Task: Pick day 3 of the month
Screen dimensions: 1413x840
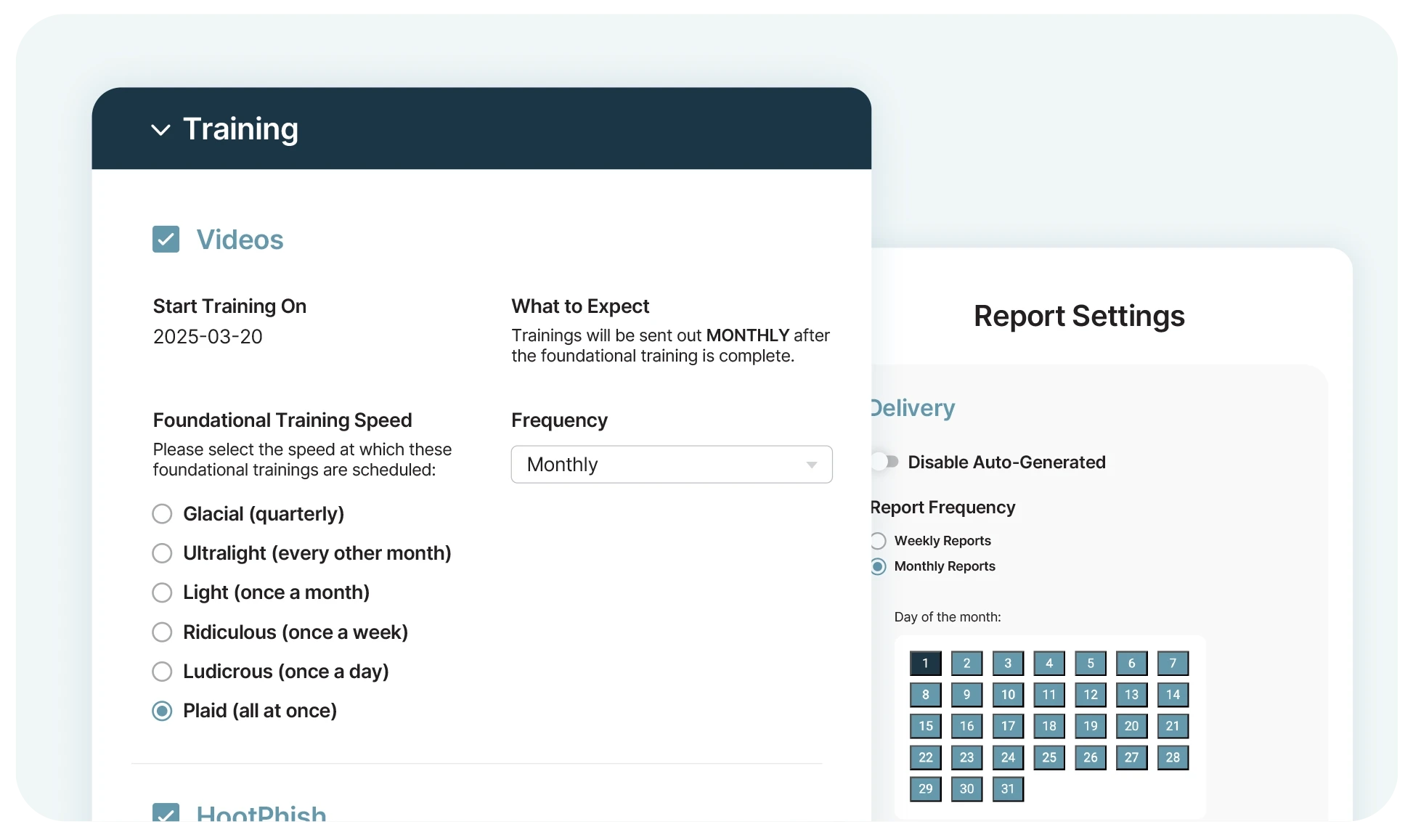Action: 1008,663
